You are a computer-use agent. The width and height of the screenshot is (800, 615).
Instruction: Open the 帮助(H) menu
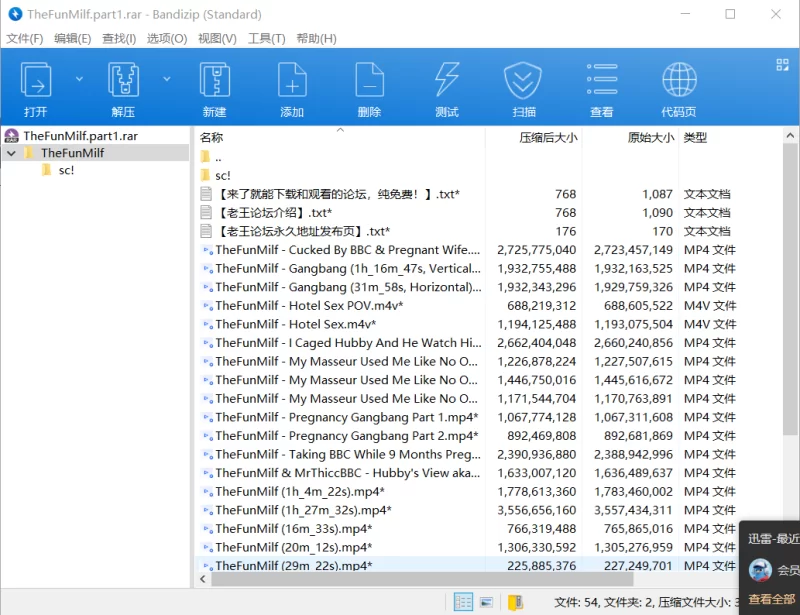tap(316, 39)
